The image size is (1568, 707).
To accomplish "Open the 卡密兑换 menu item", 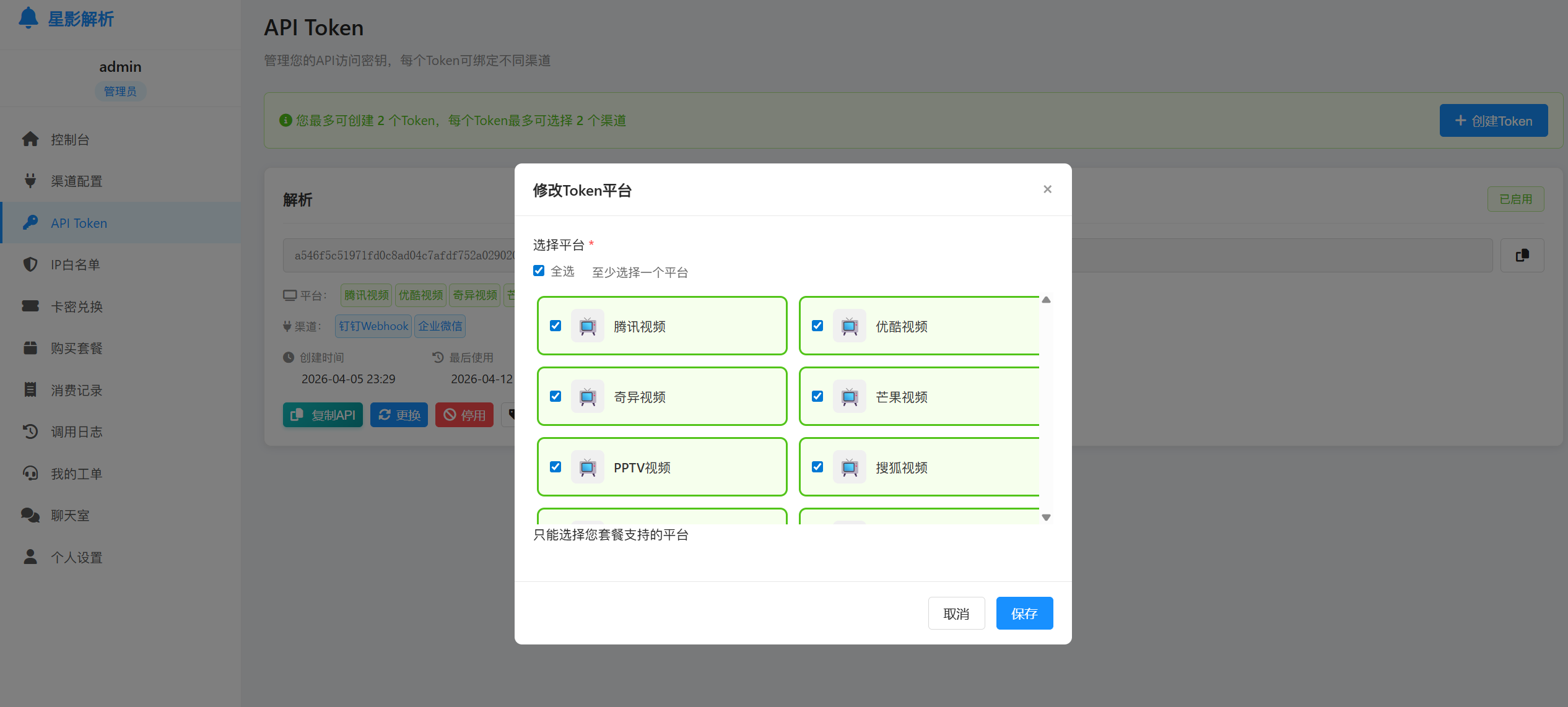I will [121, 306].
